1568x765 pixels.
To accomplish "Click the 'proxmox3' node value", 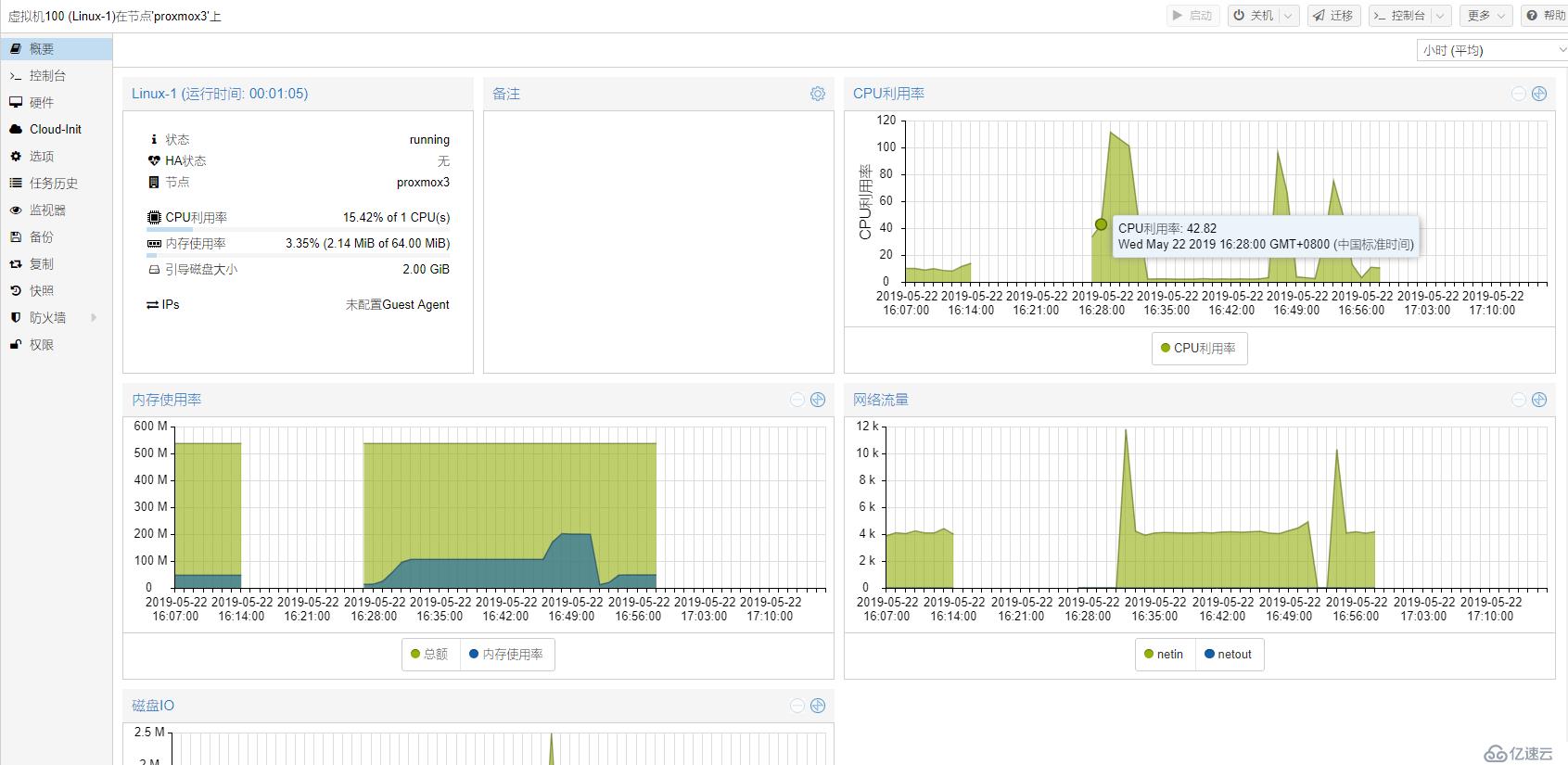I will 423,182.
